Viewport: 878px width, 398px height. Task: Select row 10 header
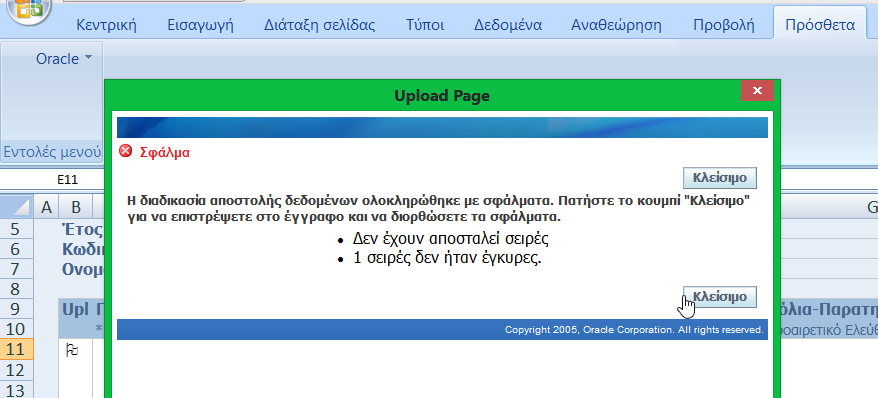point(17,329)
